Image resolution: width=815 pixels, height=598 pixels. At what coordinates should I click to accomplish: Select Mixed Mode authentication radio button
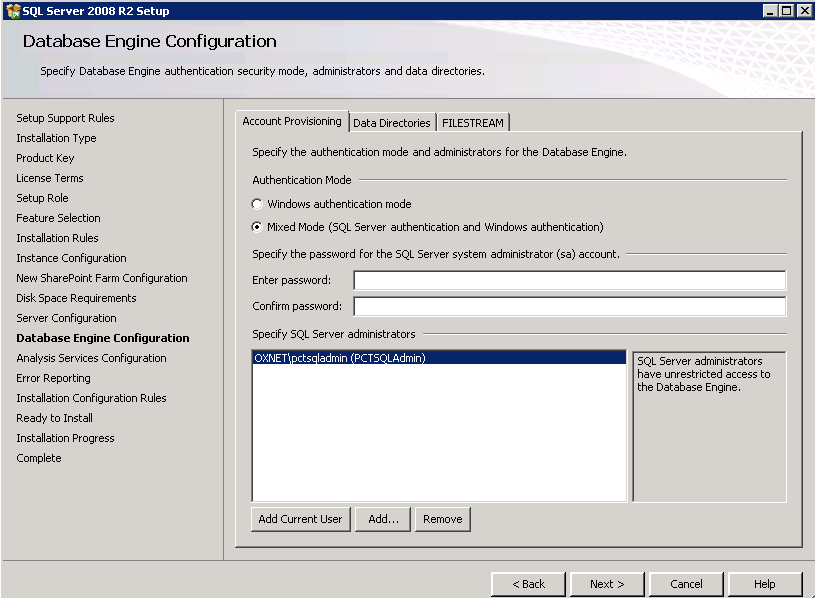[x=257, y=227]
